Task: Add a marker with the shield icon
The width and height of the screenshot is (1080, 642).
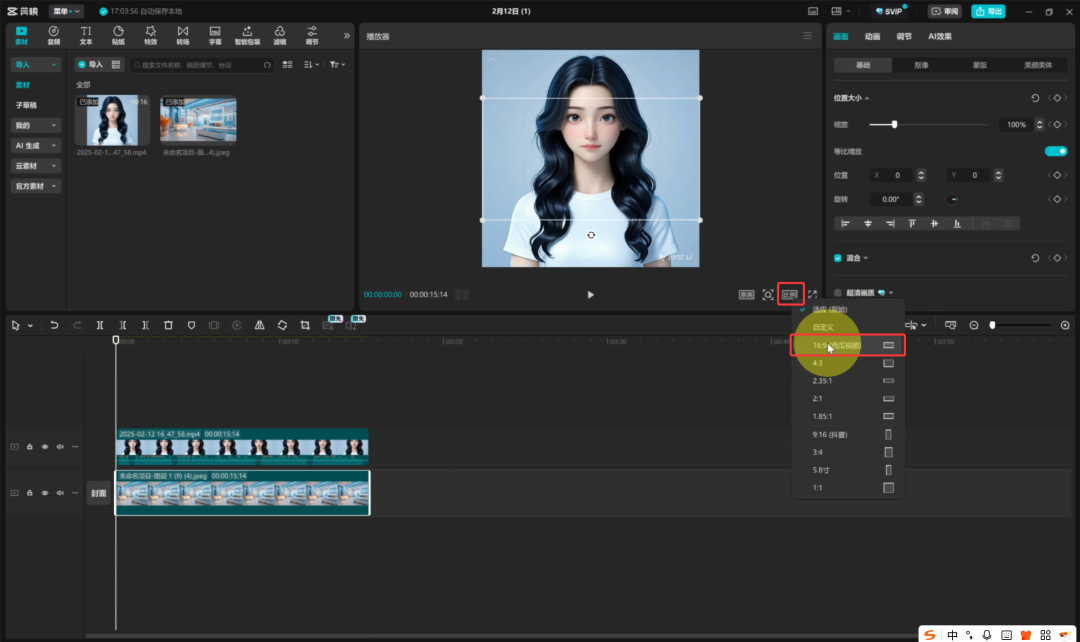Action: pos(191,325)
